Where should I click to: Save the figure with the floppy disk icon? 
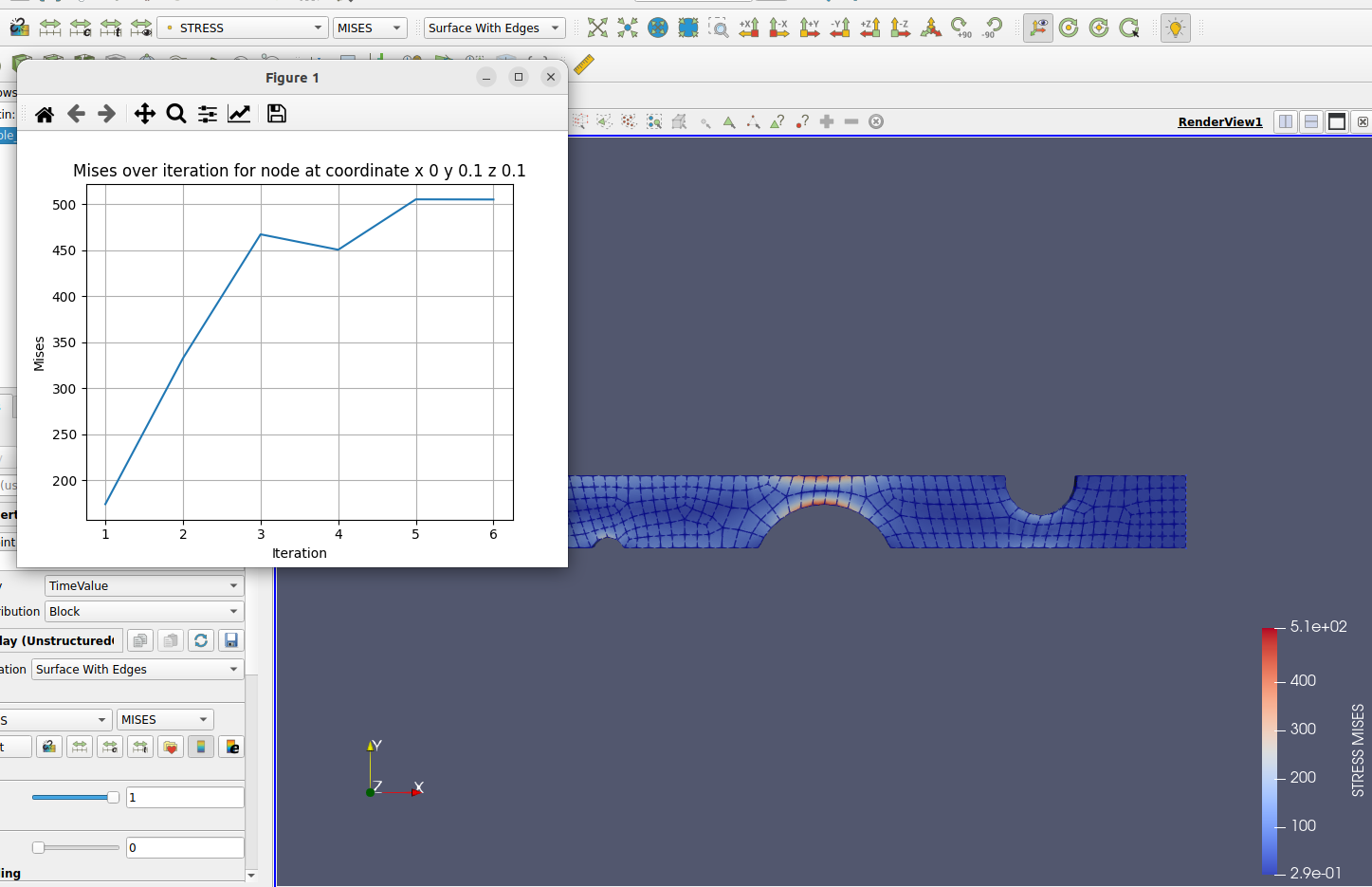277,114
